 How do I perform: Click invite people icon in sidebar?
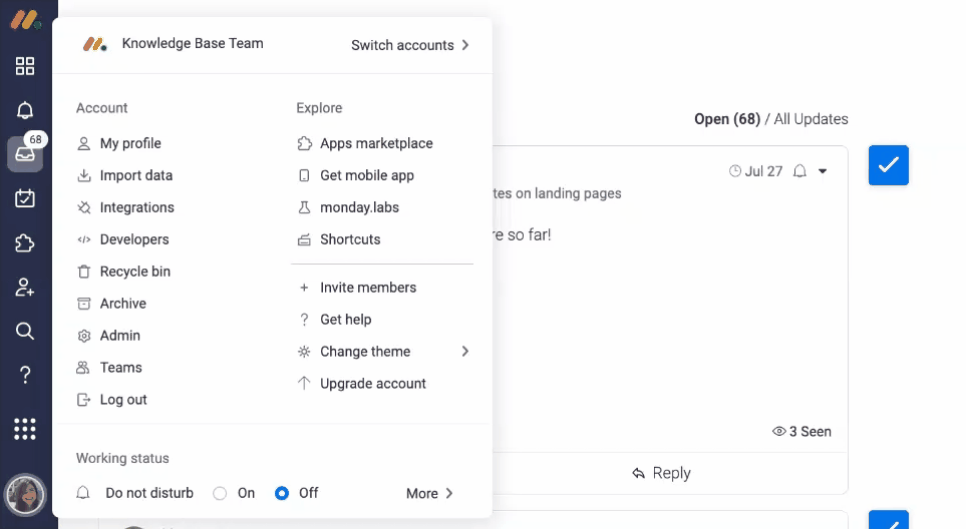point(25,287)
